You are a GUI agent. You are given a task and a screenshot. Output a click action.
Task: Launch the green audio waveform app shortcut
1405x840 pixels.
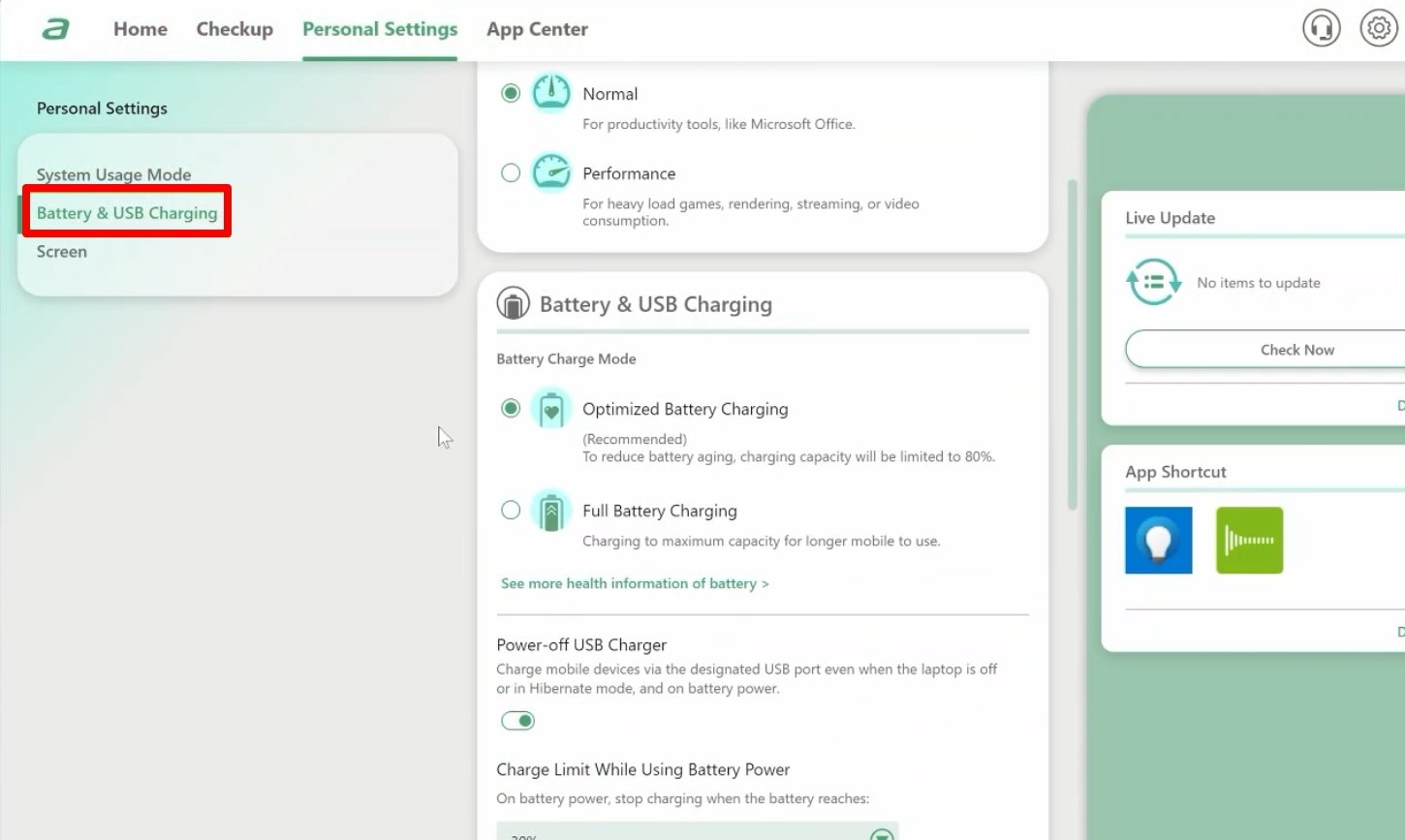click(1249, 541)
